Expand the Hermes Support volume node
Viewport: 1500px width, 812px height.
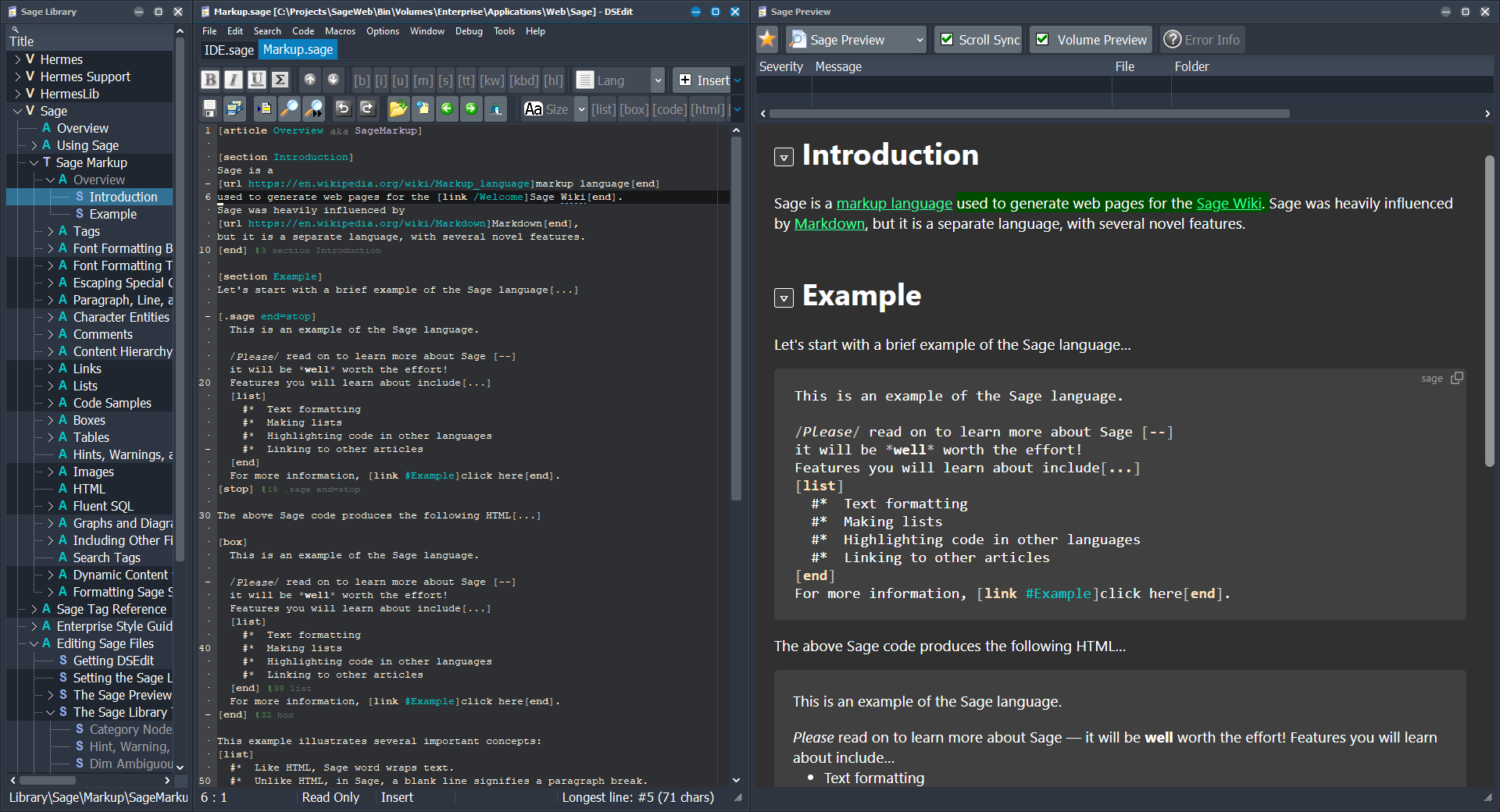point(17,77)
